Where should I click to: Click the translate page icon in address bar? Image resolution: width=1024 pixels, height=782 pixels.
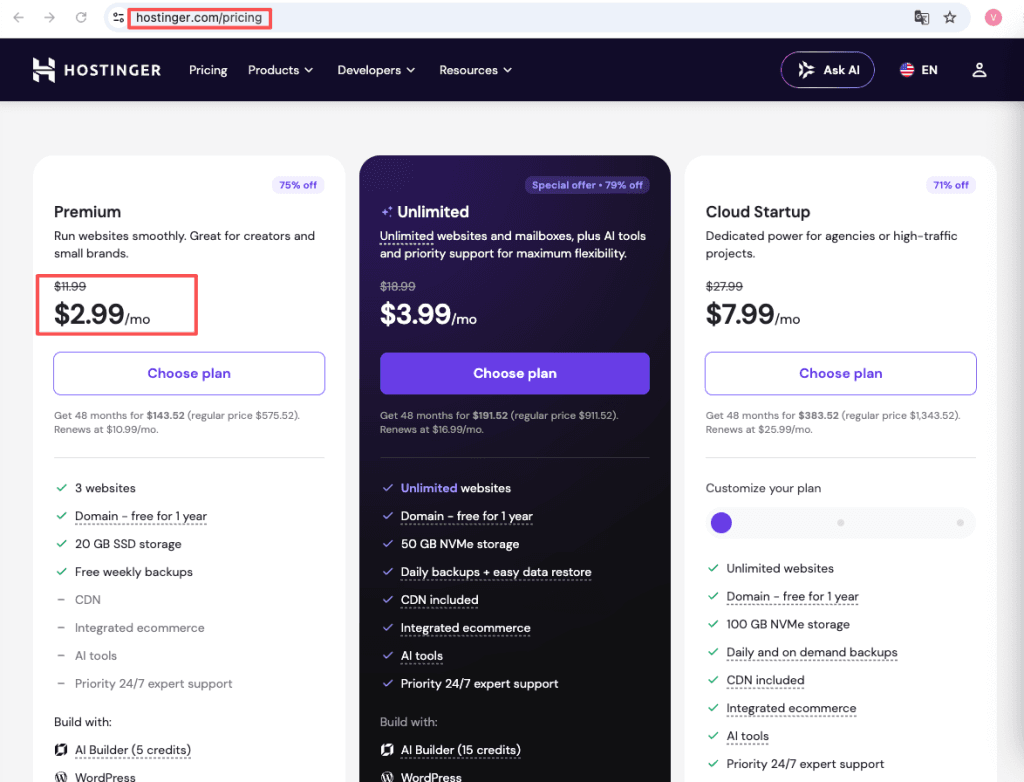921,18
